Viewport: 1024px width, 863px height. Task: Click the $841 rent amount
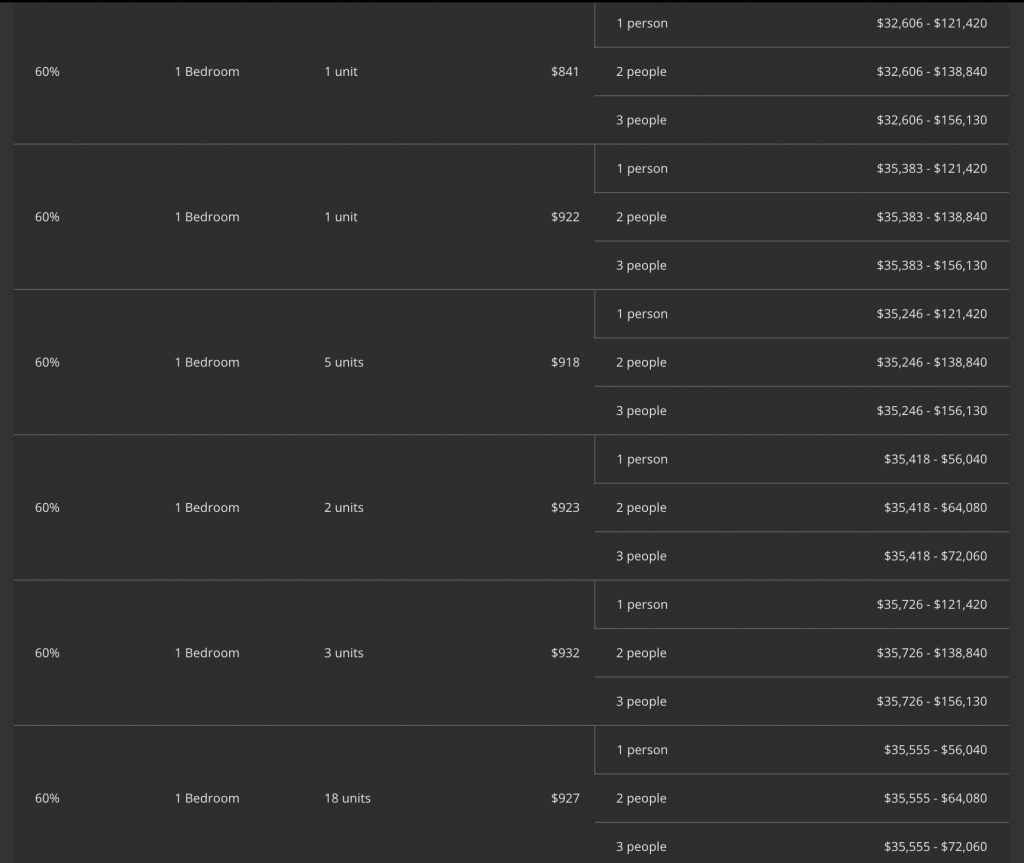564,72
